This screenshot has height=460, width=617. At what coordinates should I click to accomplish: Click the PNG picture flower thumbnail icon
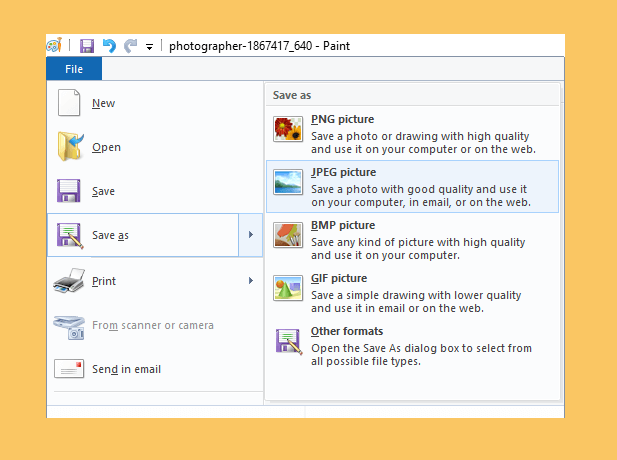(x=288, y=129)
